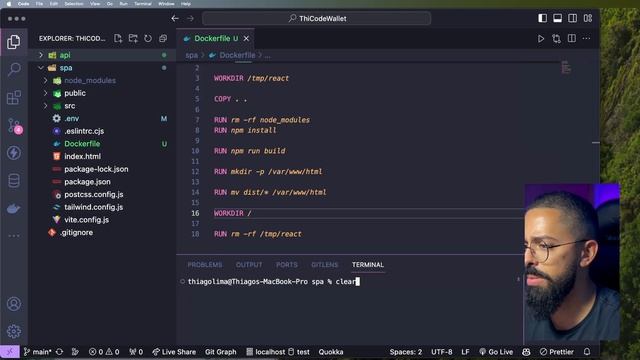Customize layout icon in title bar

tap(588, 18)
